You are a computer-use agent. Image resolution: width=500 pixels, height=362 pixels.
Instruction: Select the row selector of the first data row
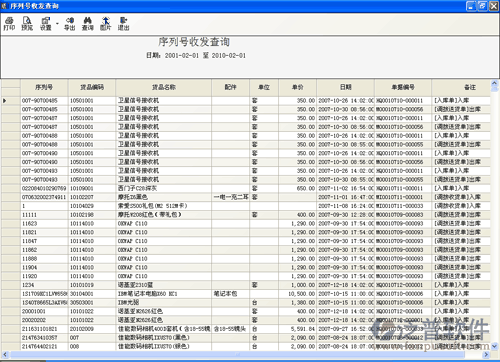point(11,100)
